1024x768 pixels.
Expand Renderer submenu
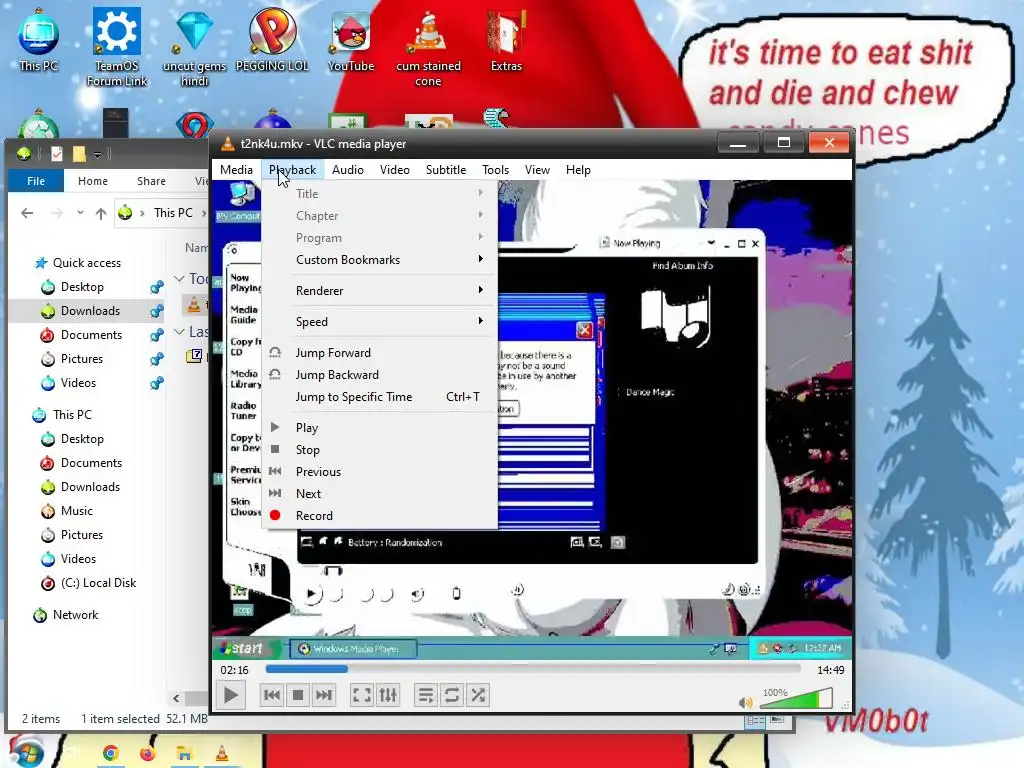click(x=380, y=291)
